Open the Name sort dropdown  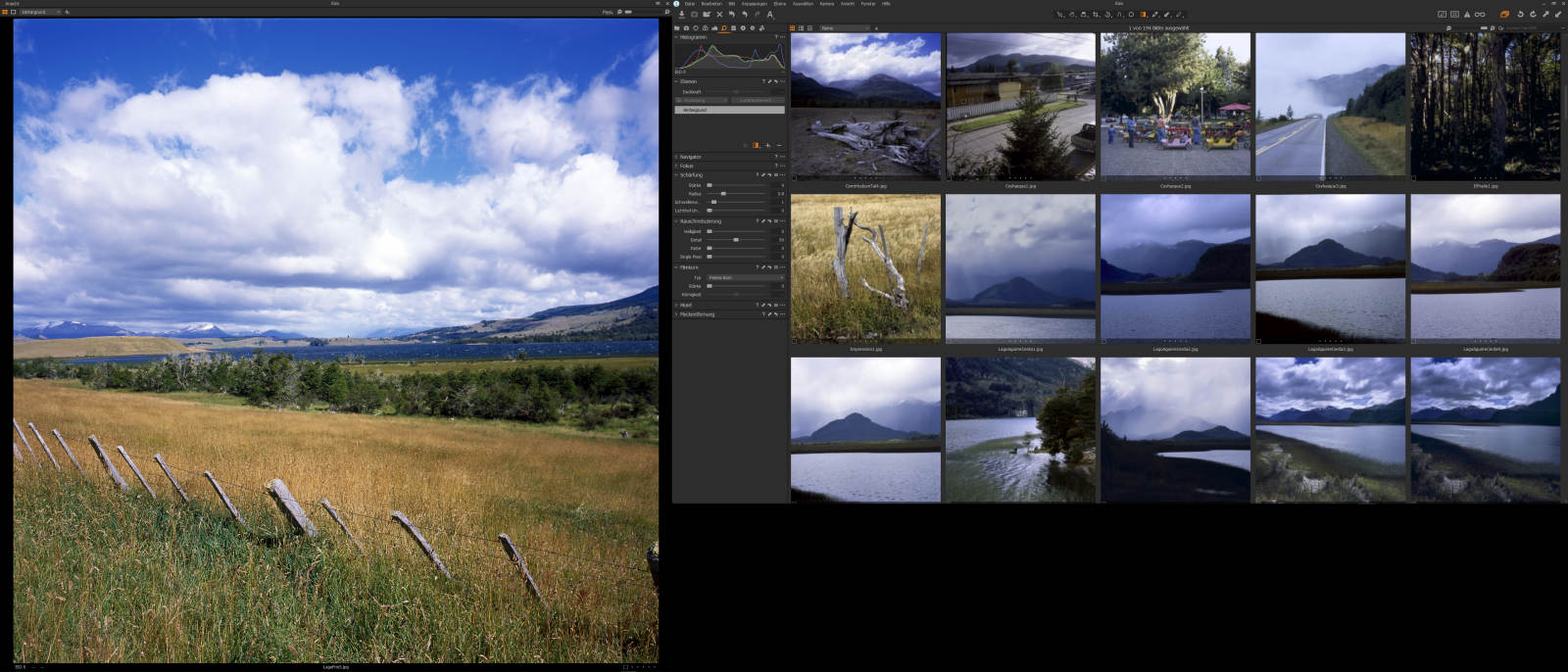pos(844,28)
